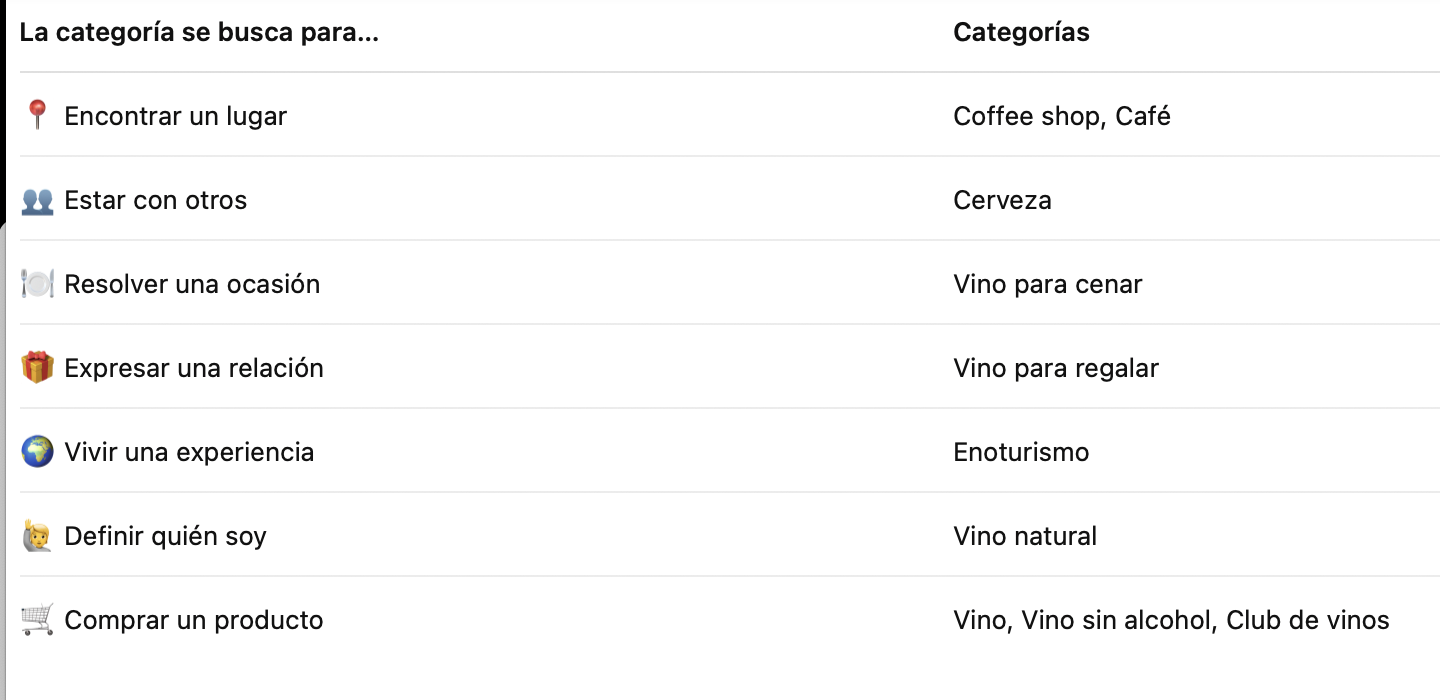1440x700 pixels.
Task: Click the person raising hand icon
Action: pyautogui.click(x=37, y=536)
